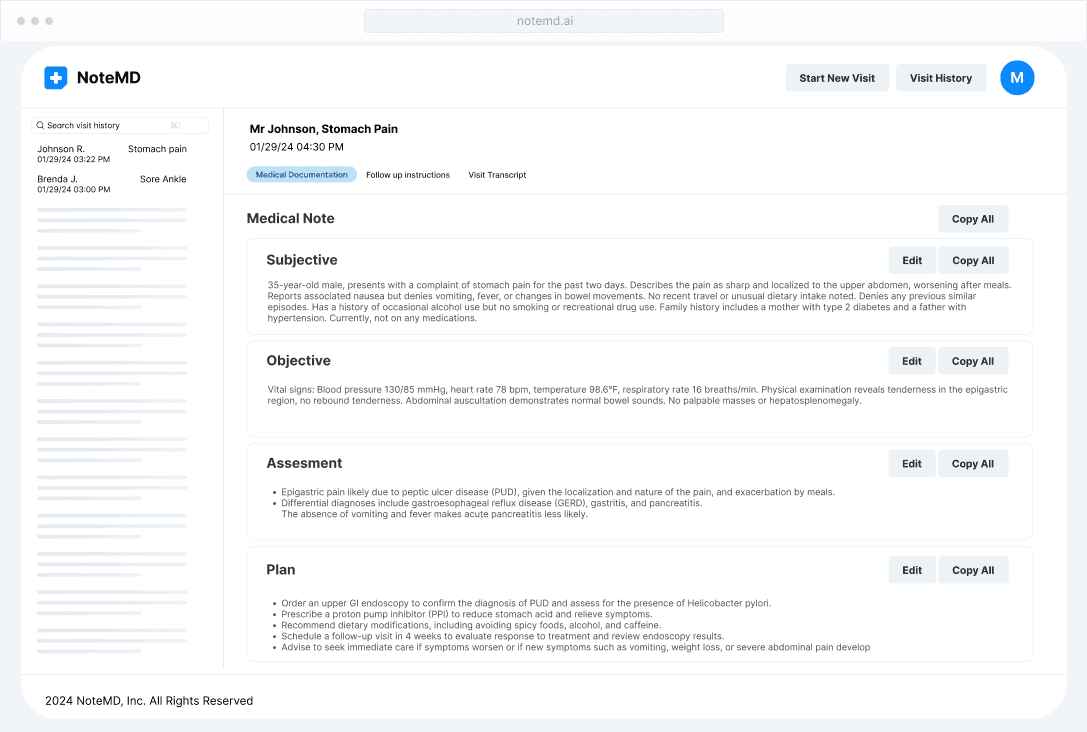Switch to Medical Documentation tab
Viewport: 1087px width, 732px height.
pyautogui.click(x=301, y=175)
